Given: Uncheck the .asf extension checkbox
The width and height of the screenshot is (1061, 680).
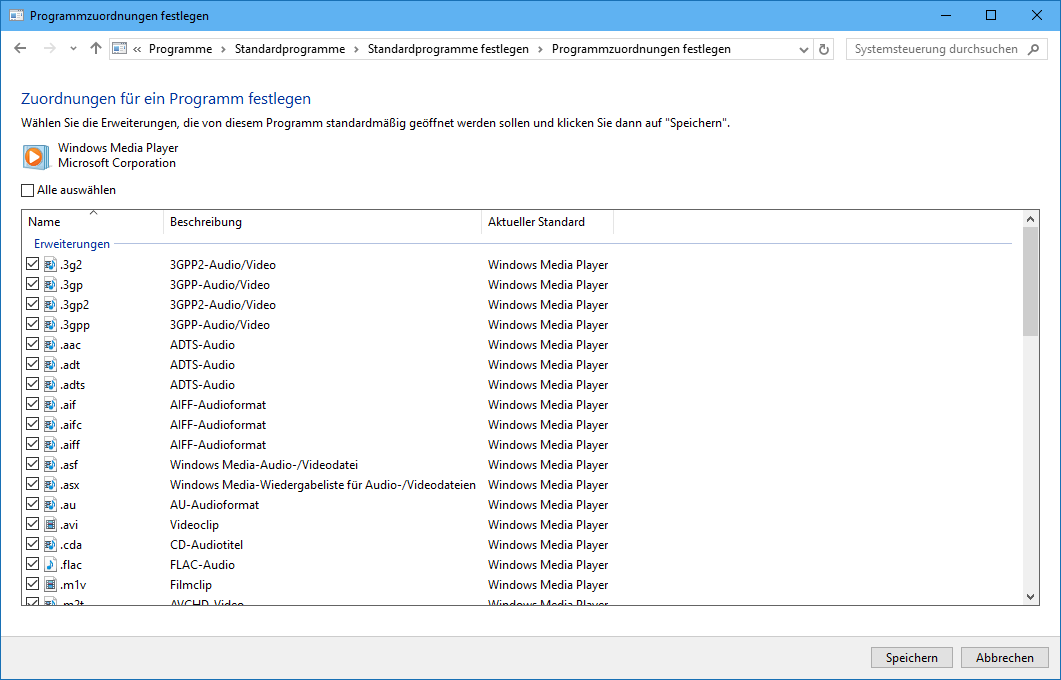Looking at the screenshot, I should [x=32, y=464].
